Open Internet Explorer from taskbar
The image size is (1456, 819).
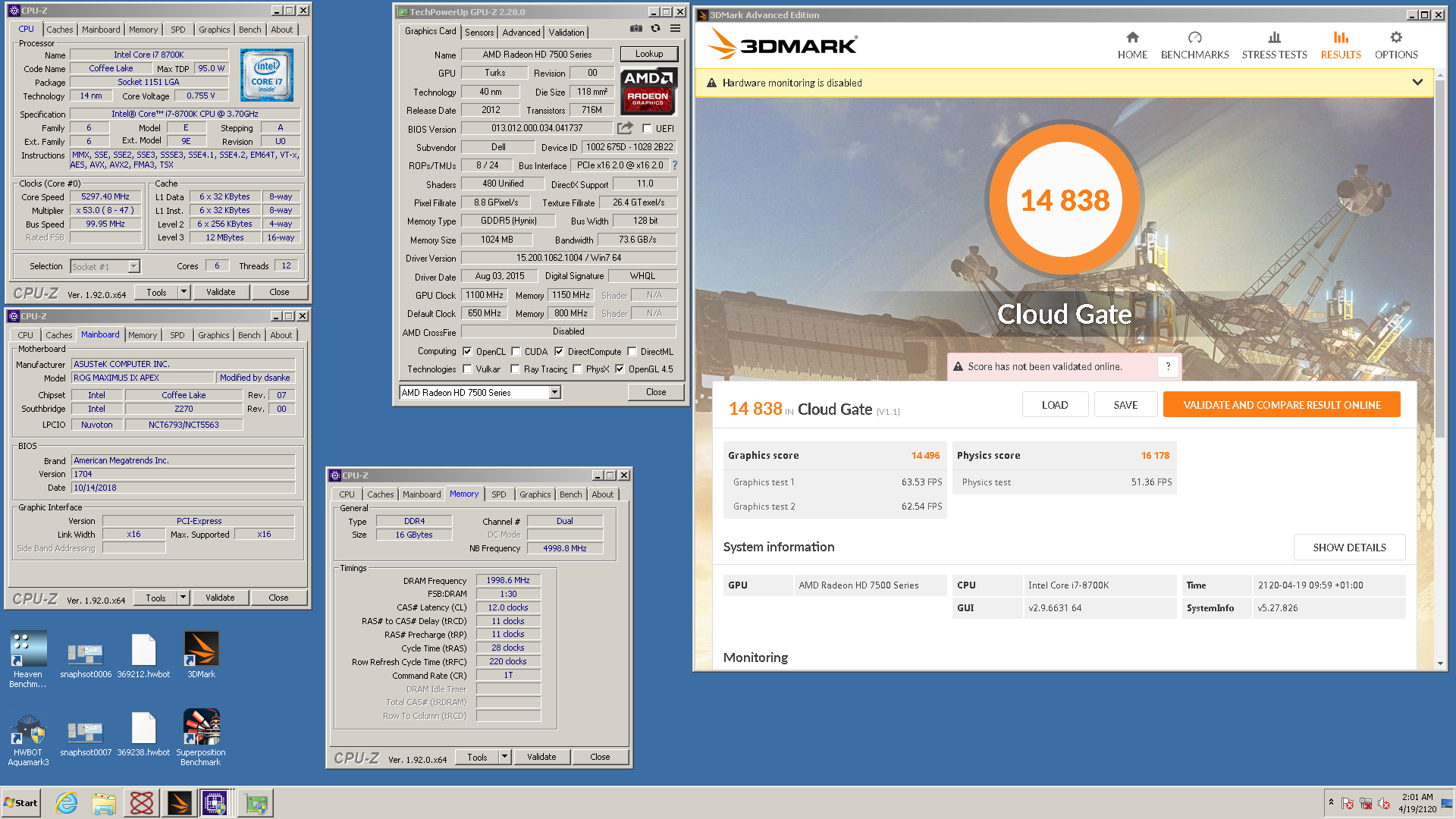click(x=67, y=803)
